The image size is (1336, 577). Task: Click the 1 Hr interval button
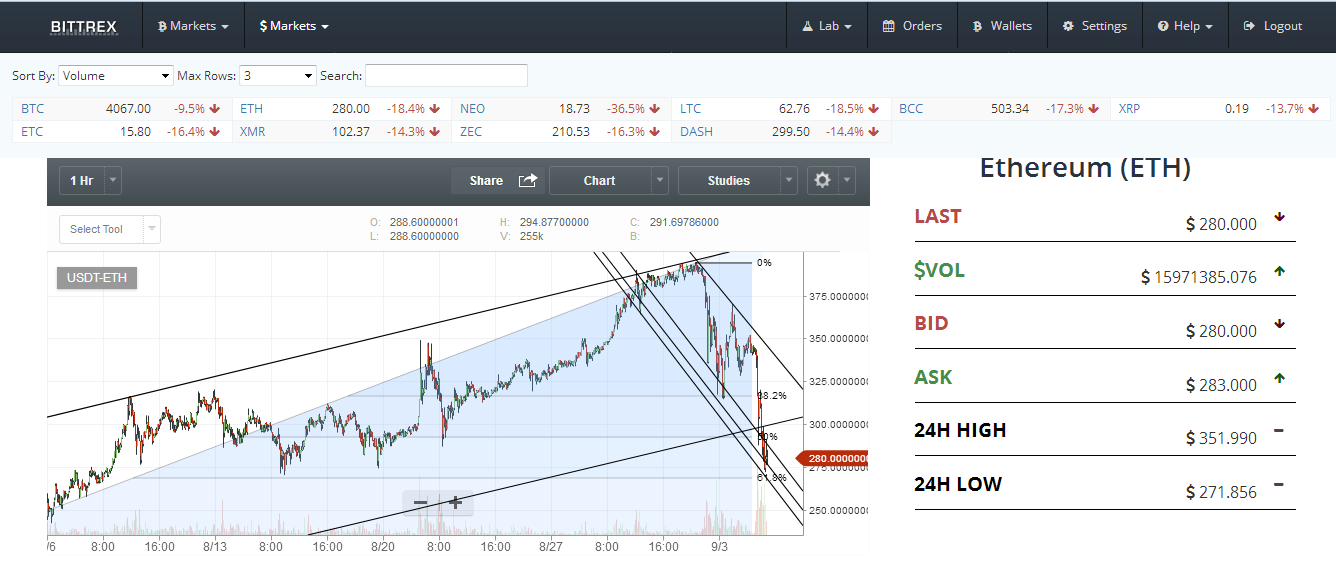click(81, 180)
